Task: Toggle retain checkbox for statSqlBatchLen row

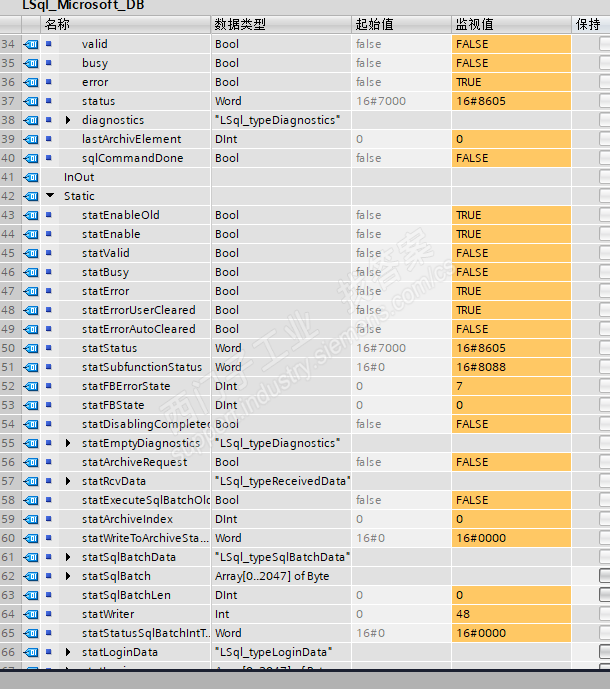Action: [605, 595]
